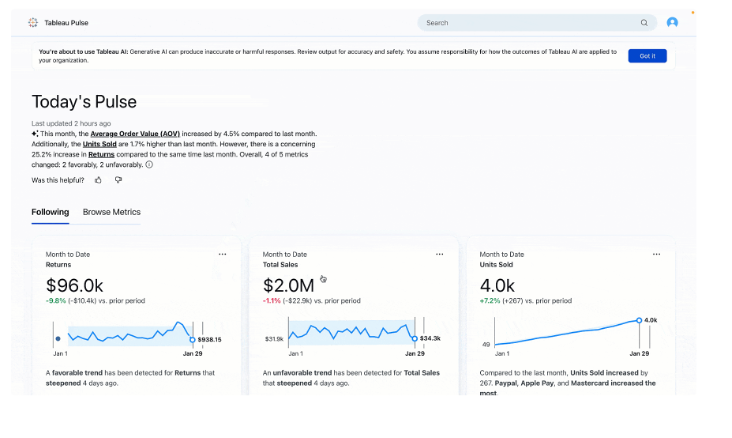The image size is (732, 438).
Task: Give thumbs up on the summary
Action: (x=98, y=180)
